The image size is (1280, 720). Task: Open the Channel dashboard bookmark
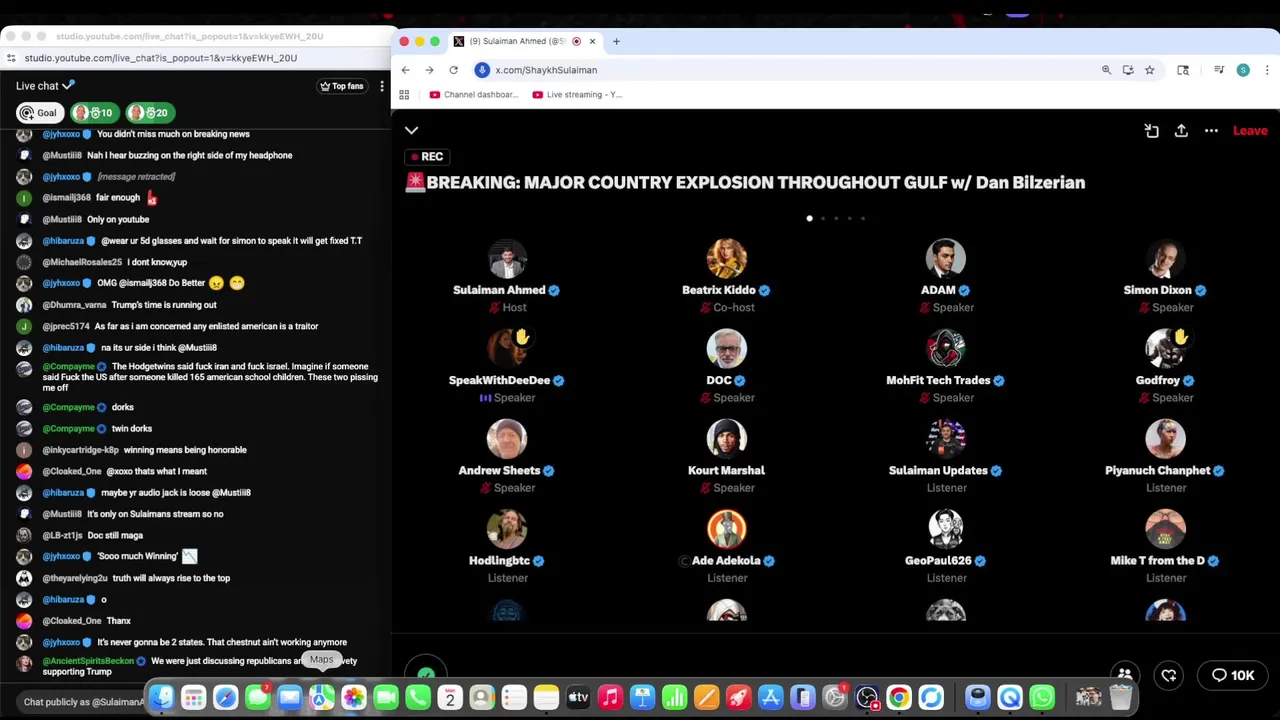pyautogui.click(x=474, y=95)
